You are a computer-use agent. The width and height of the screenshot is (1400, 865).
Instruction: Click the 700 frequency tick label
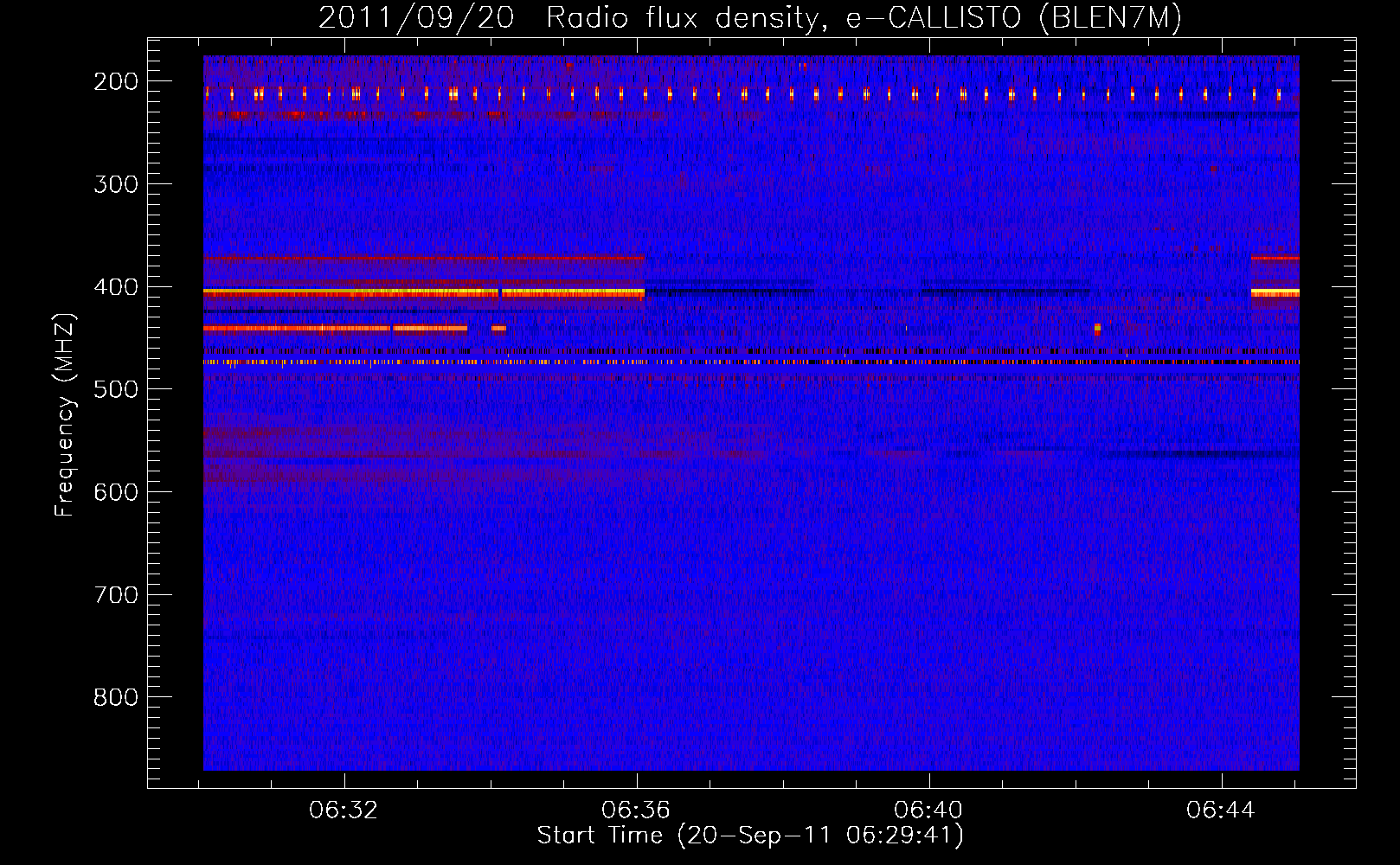coord(116,595)
